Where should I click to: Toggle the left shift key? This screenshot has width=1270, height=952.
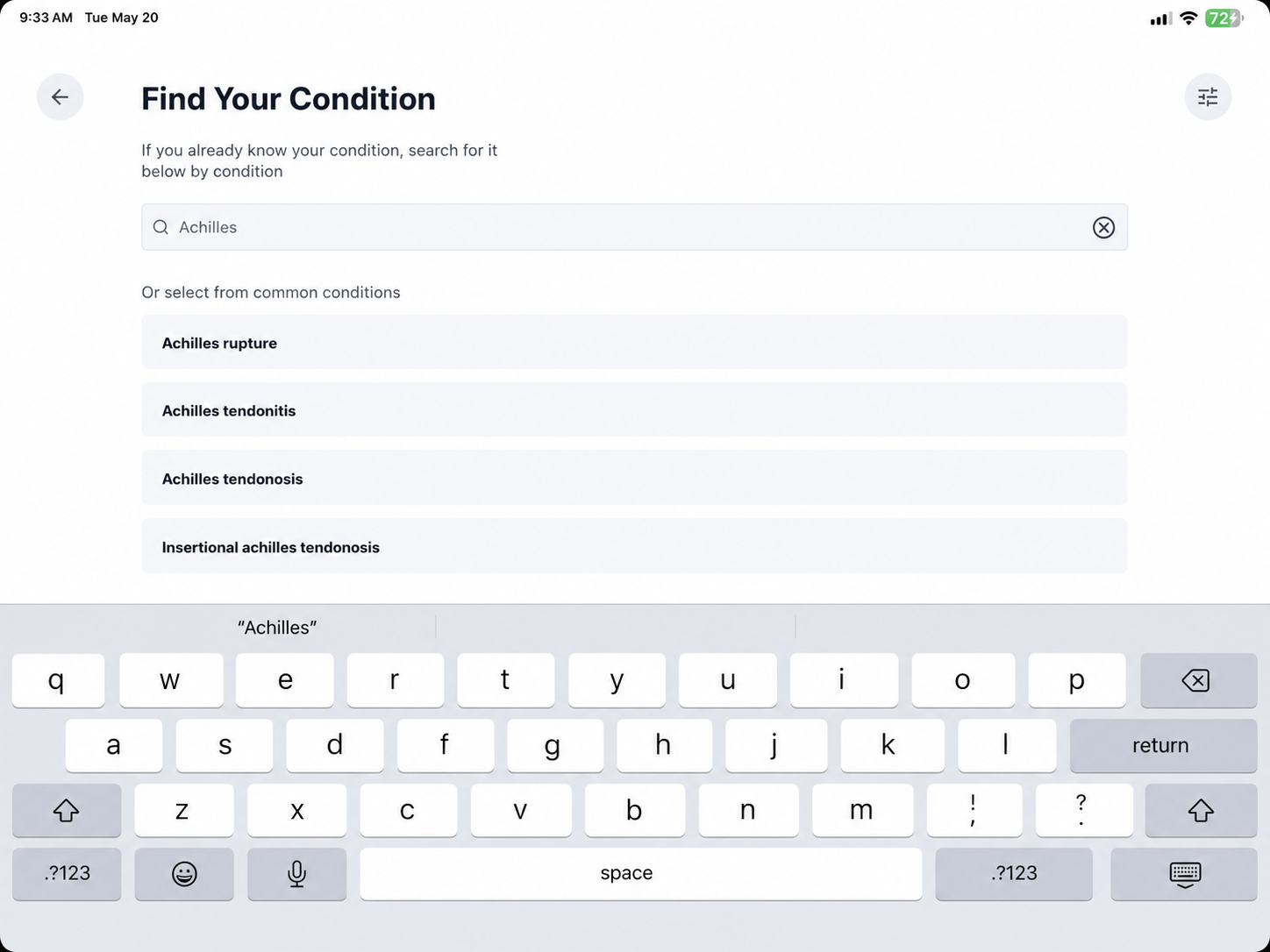coord(67,811)
